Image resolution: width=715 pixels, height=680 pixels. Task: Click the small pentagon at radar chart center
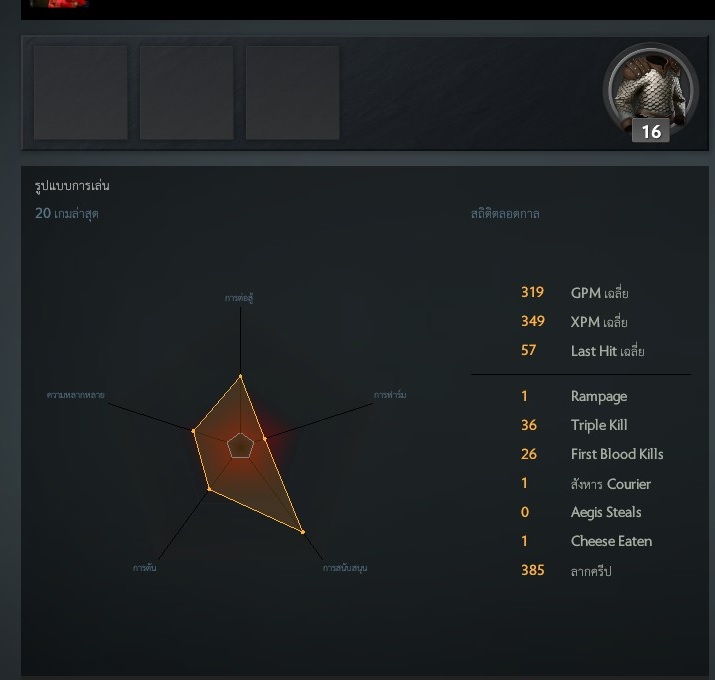240,446
